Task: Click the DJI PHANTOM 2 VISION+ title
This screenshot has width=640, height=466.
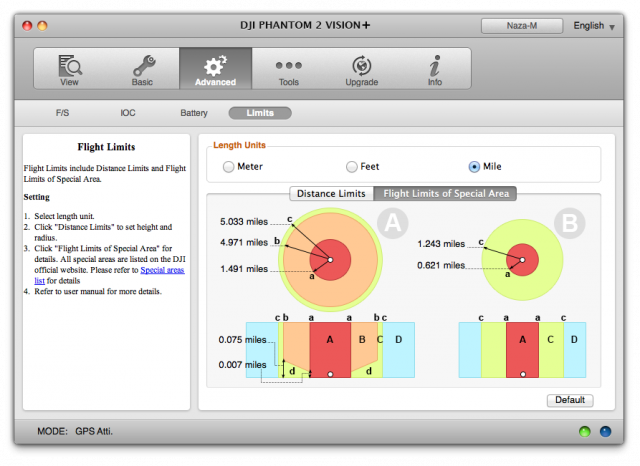Action: coord(305,25)
